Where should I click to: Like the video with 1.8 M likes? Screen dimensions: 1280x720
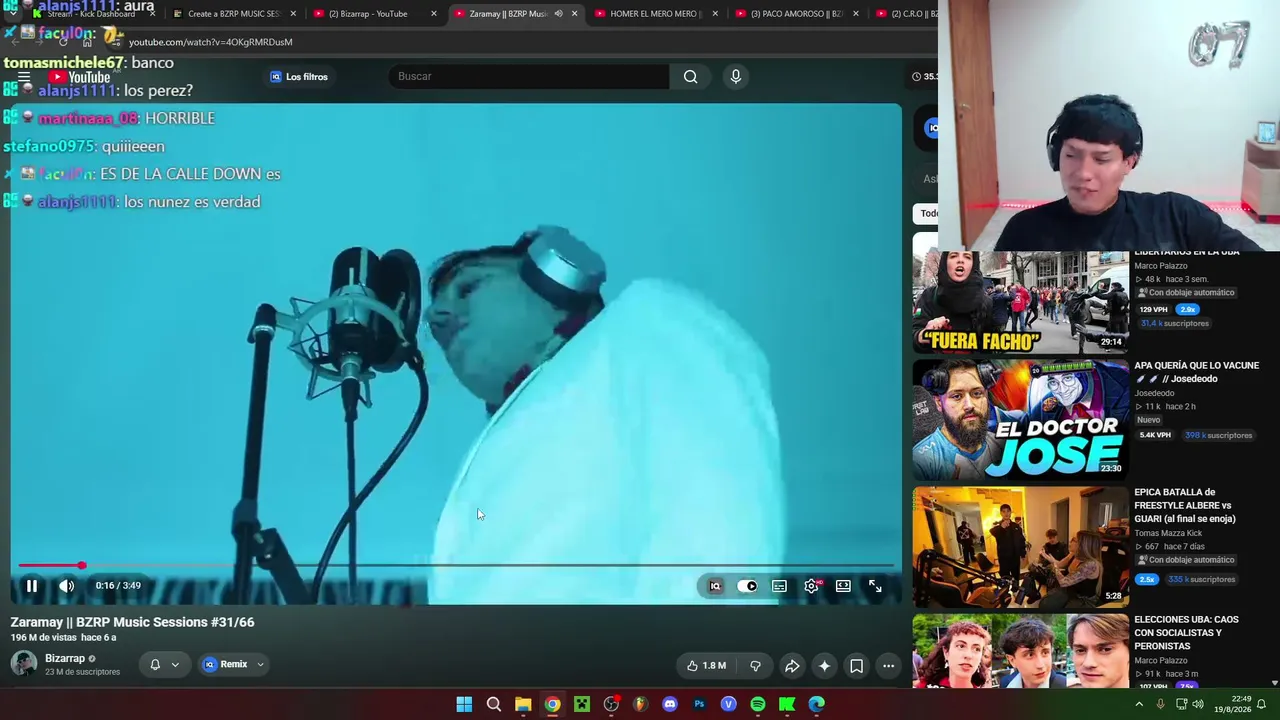[x=706, y=666]
